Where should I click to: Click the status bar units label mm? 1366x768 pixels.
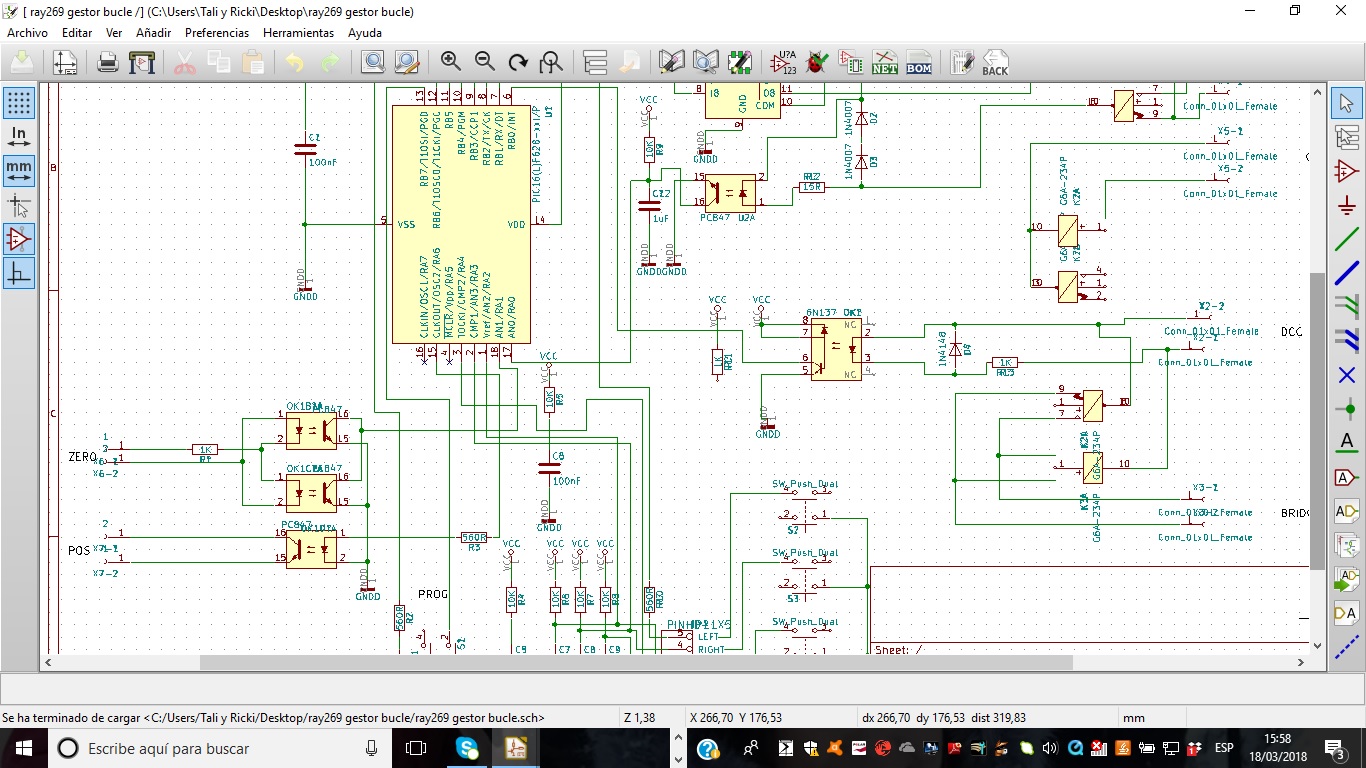click(1133, 718)
